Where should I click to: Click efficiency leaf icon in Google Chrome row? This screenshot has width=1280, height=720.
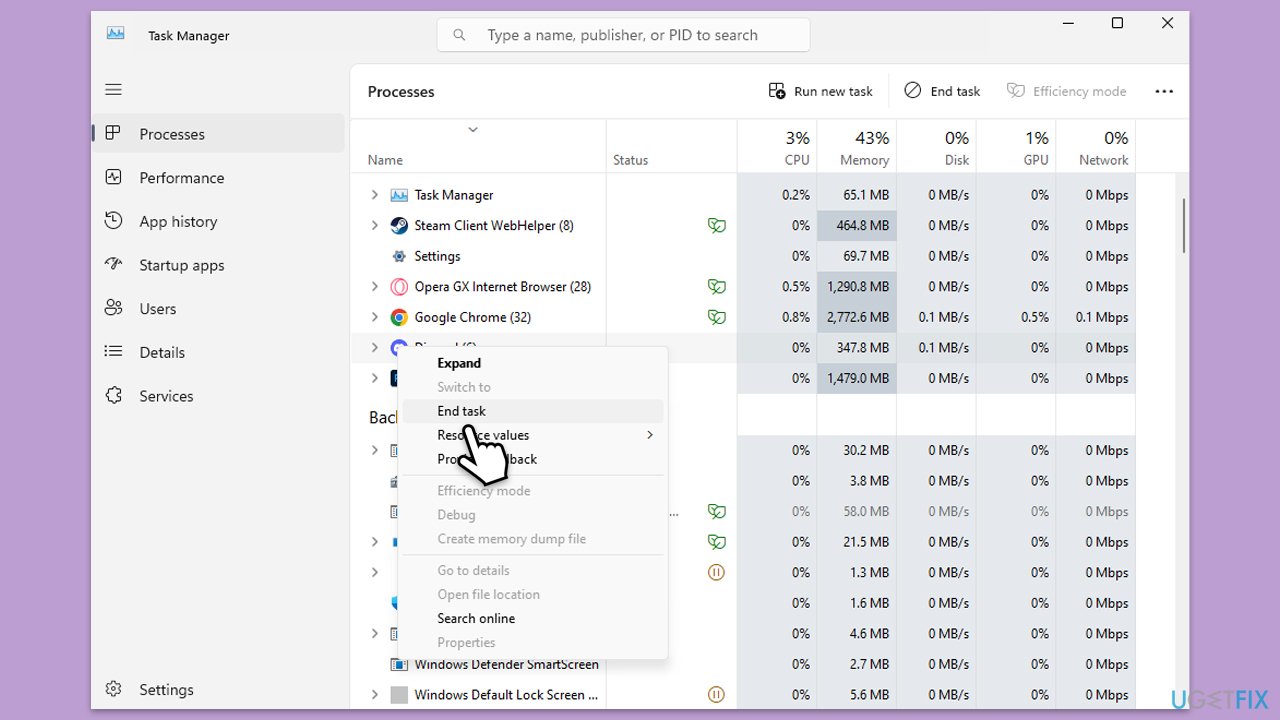pos(716,317)
